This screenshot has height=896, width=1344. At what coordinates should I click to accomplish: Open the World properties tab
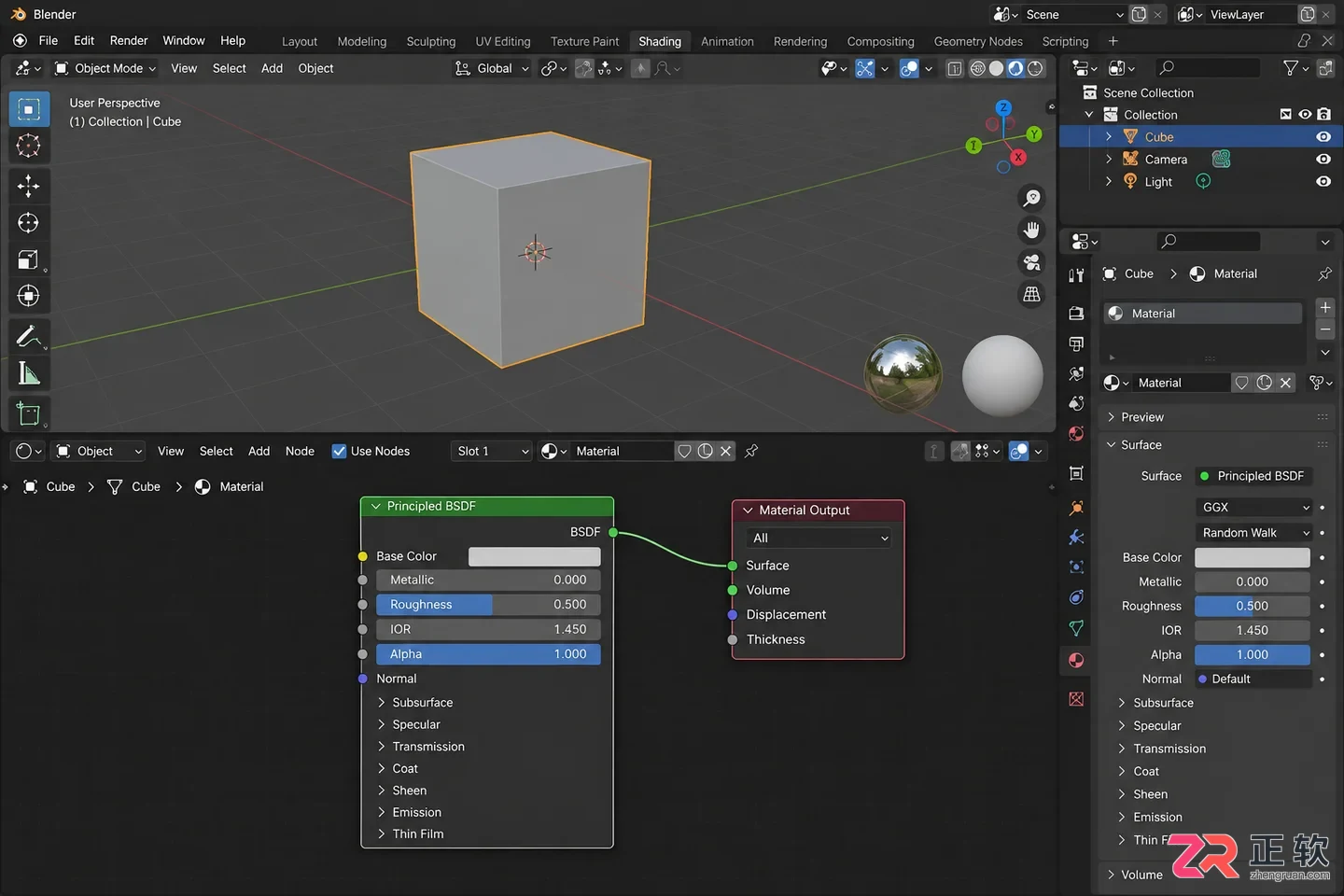point(1076,434)
